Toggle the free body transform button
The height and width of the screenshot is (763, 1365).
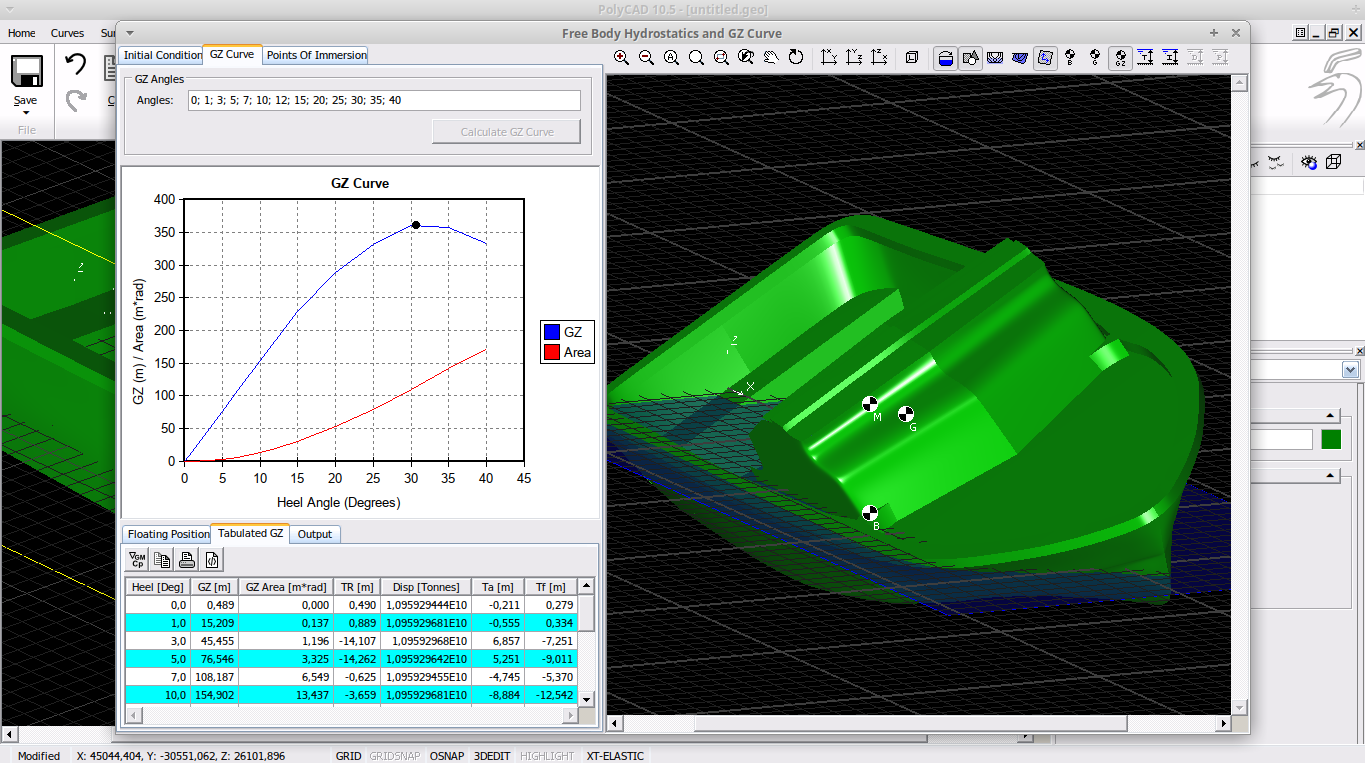click(1045, 58)
